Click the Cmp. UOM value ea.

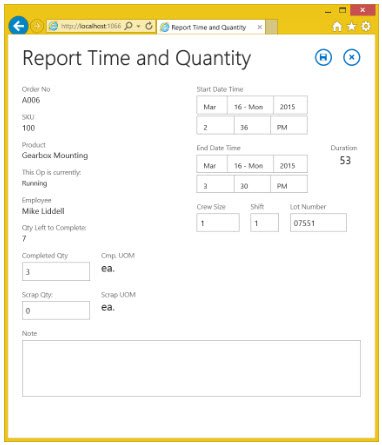click(108, 268)
